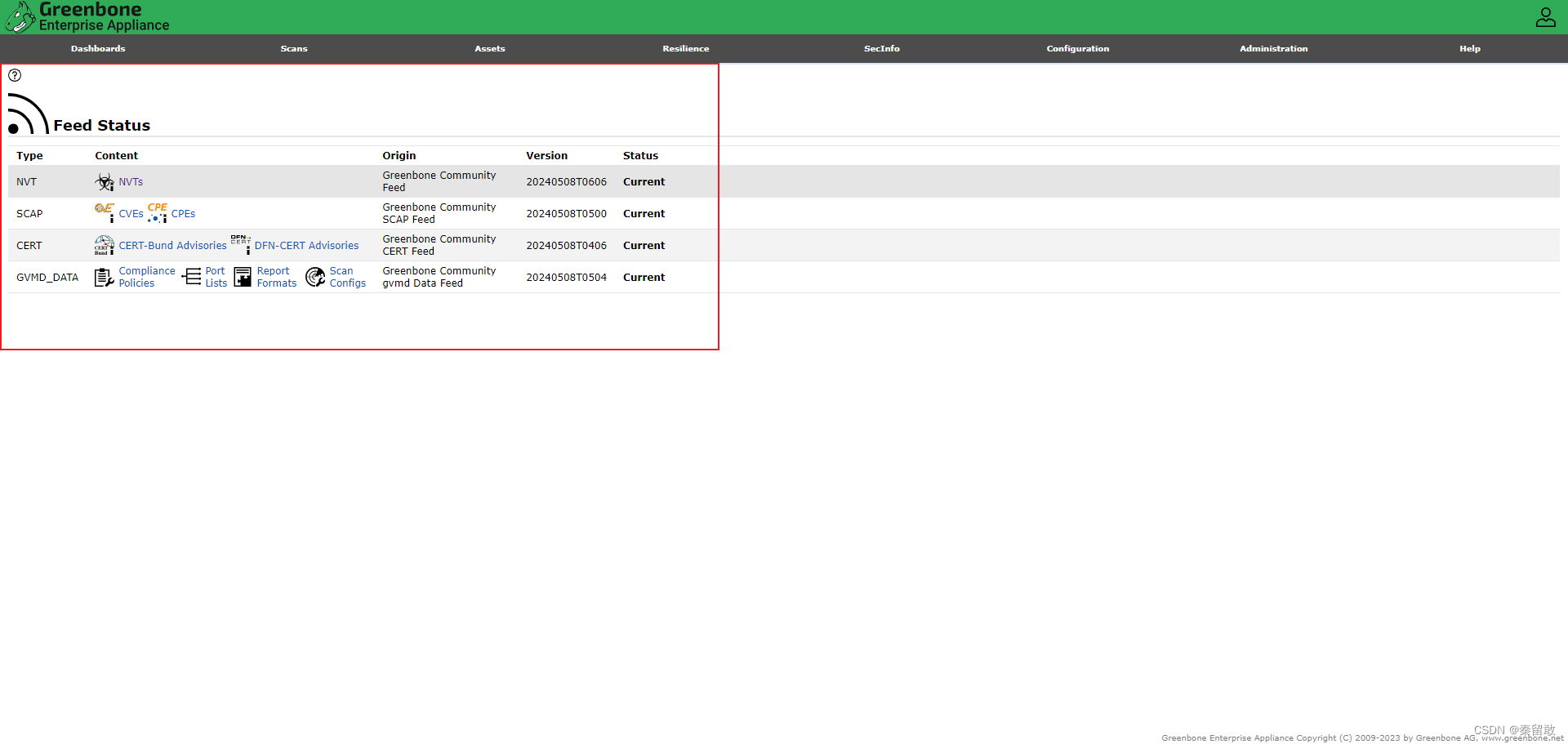1568x744 pixels.
Task: Click version 20240508T0500
Action: pyautogui.click(x=566, y=214)
